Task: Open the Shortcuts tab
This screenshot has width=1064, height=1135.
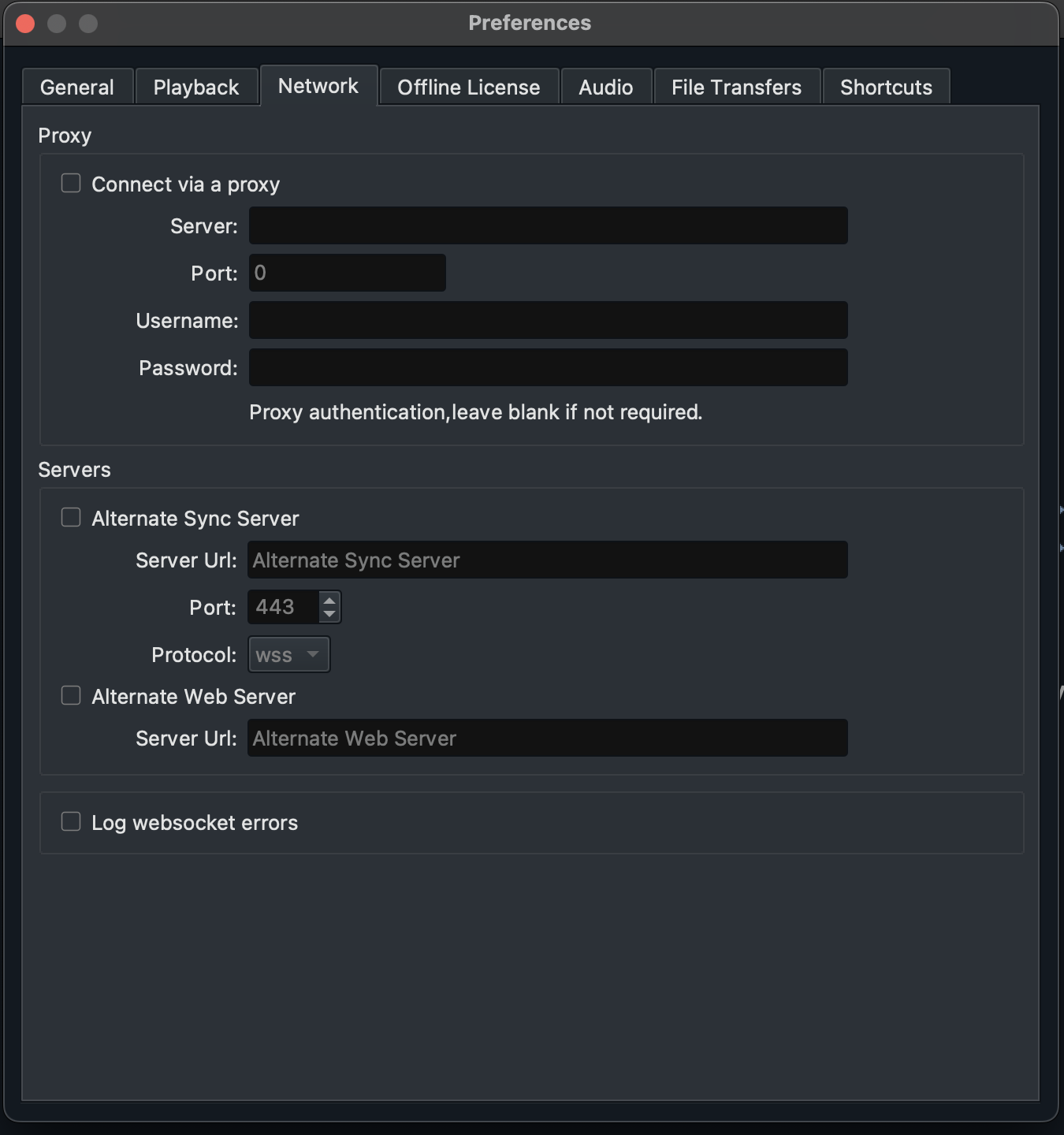Action: coord(887,87)
